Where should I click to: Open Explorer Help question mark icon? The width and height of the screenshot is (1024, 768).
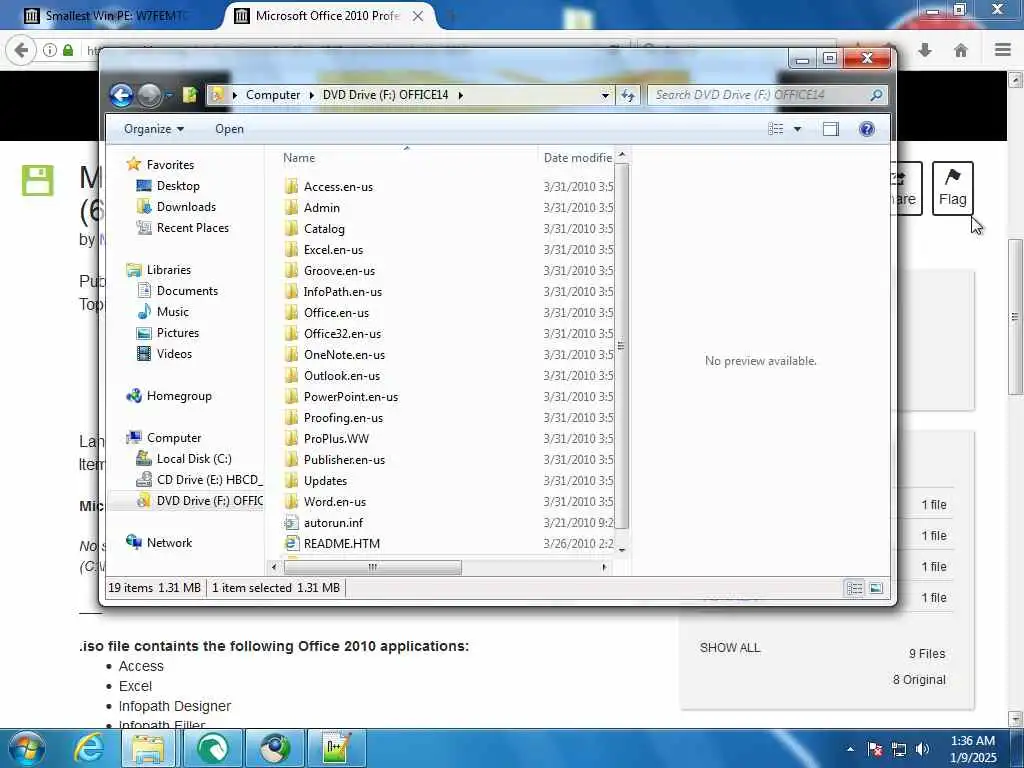click(x=867, y=129)
